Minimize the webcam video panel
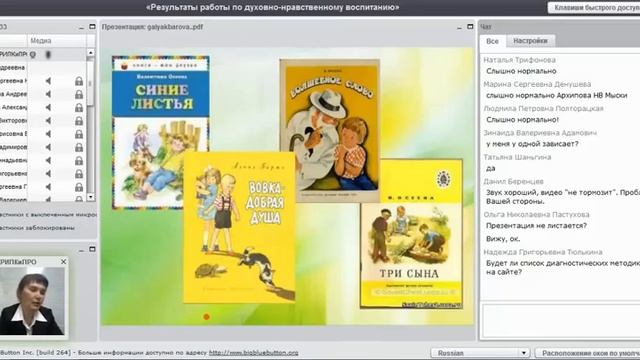Image resolution: width=640 pixels, height=360 pixels. point(82,249)
